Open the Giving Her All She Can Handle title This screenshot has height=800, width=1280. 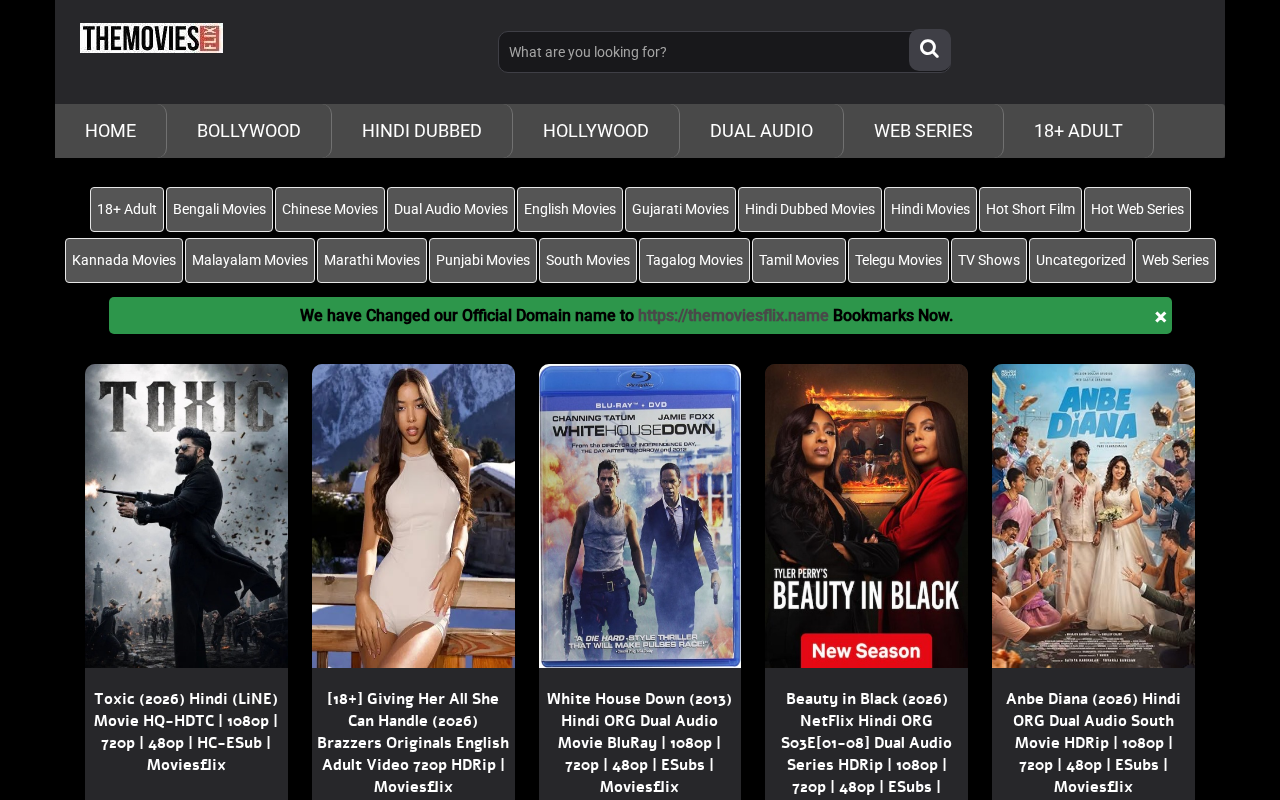(413, 743)
